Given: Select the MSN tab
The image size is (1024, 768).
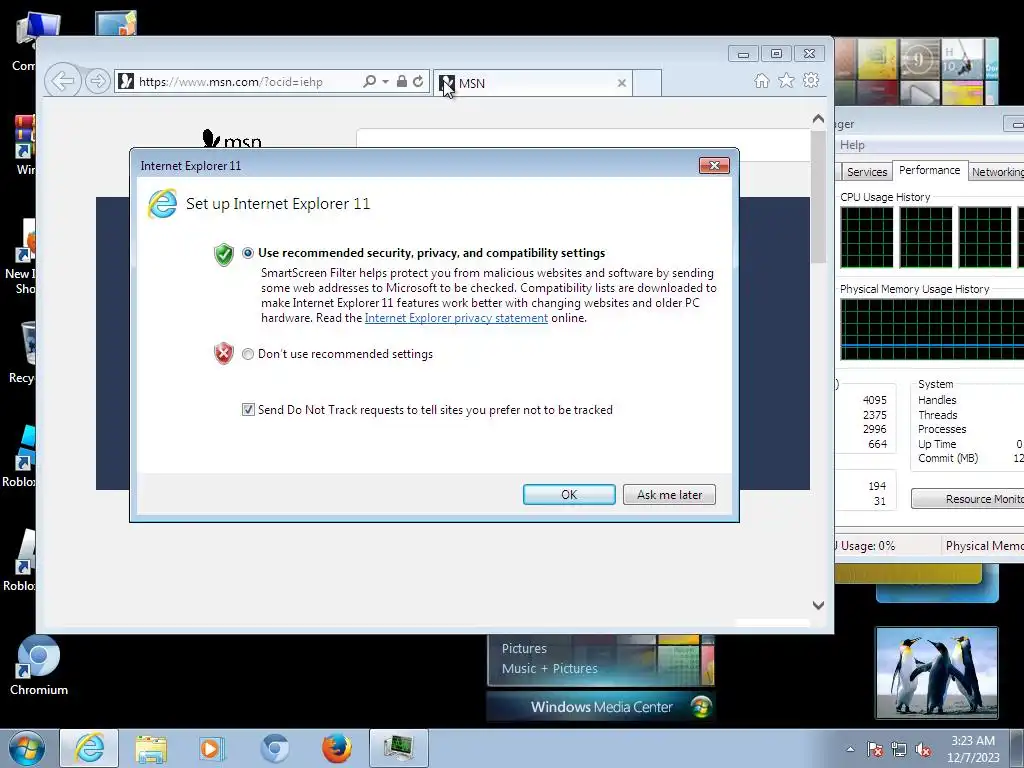Looking at the screenshot, I should click(532, 83).
